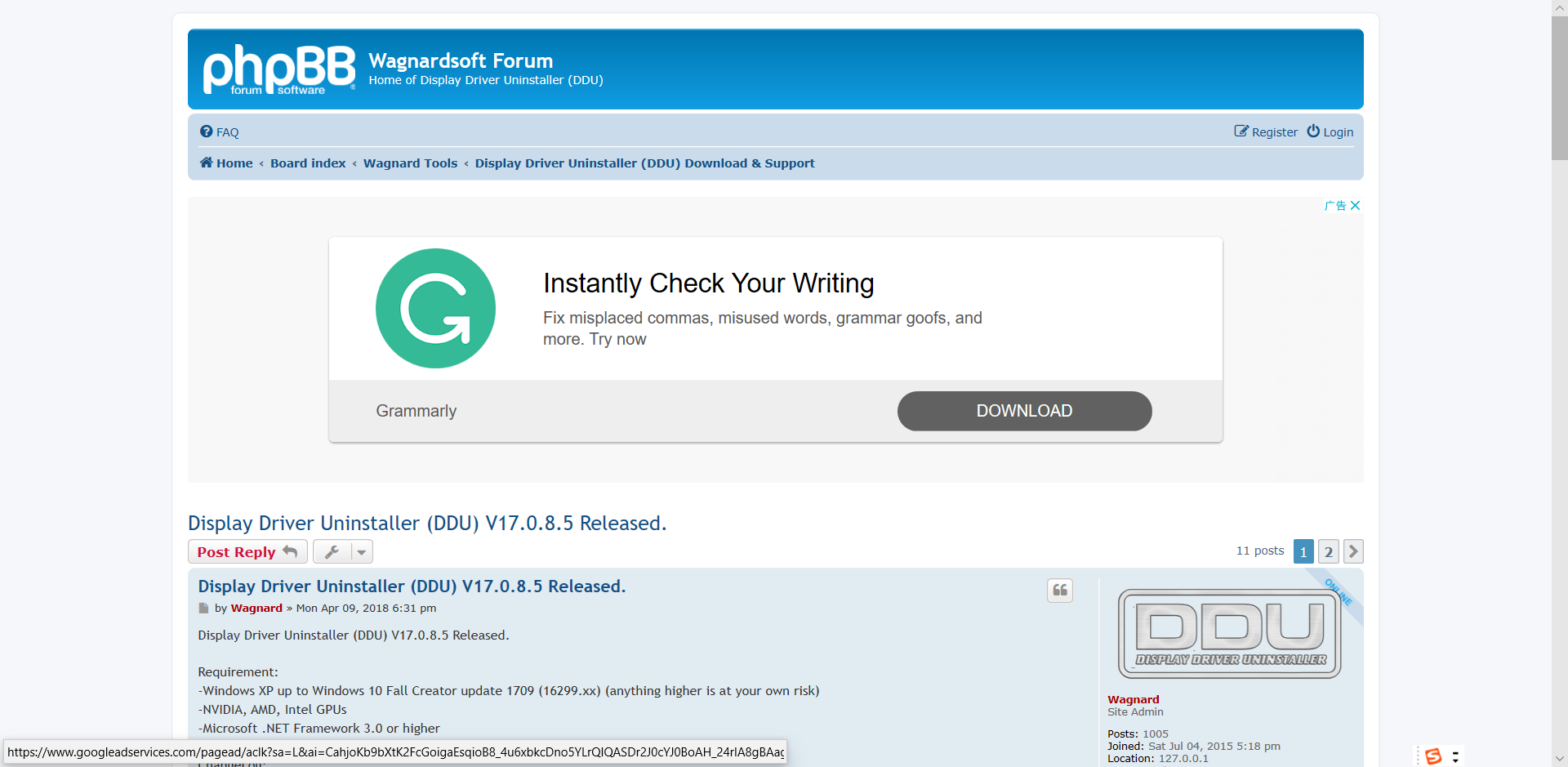
Task: Click the 11 posts count text
Action: point(1259,551)
